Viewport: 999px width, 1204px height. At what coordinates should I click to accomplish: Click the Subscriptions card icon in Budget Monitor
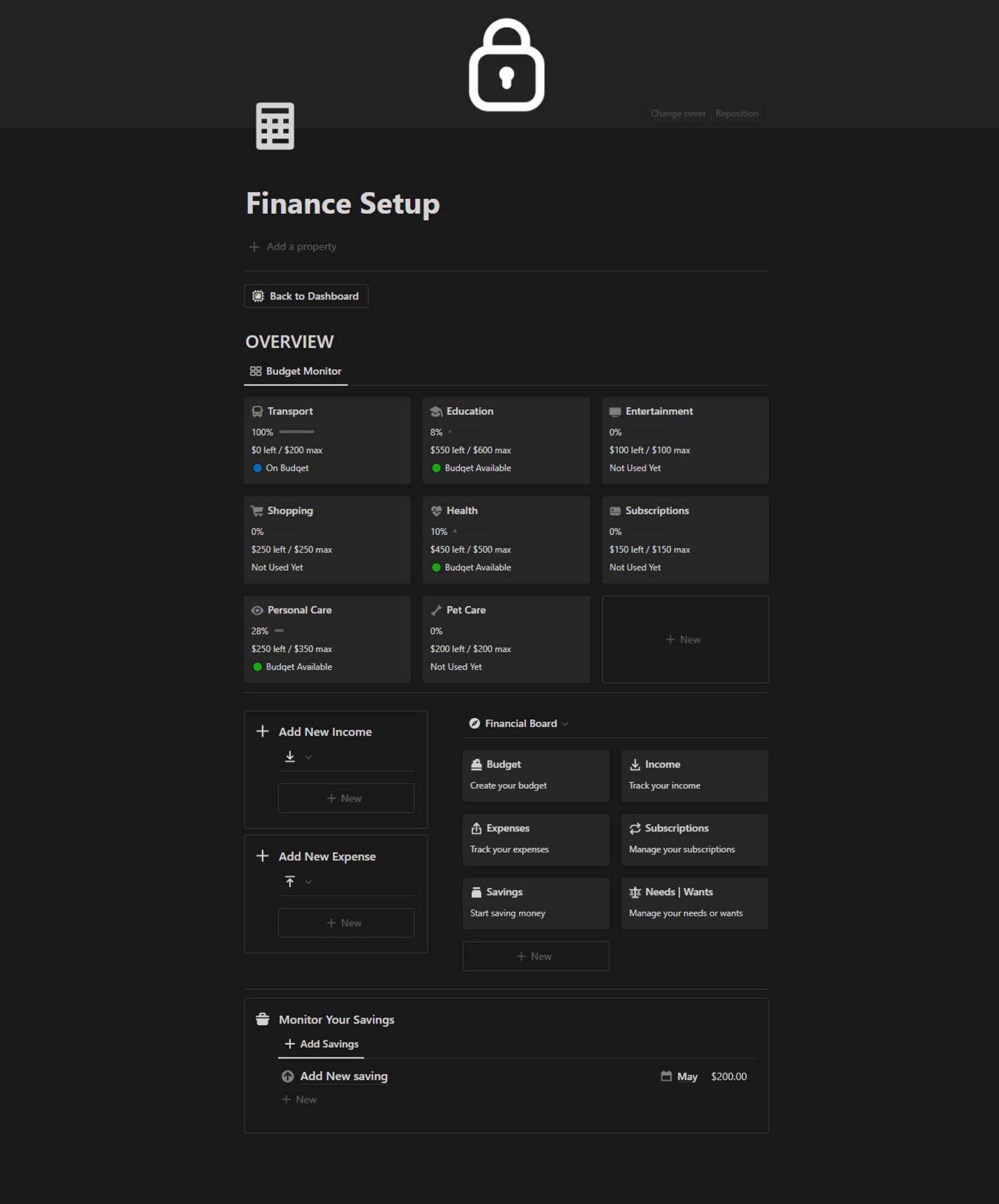(615, 511)
